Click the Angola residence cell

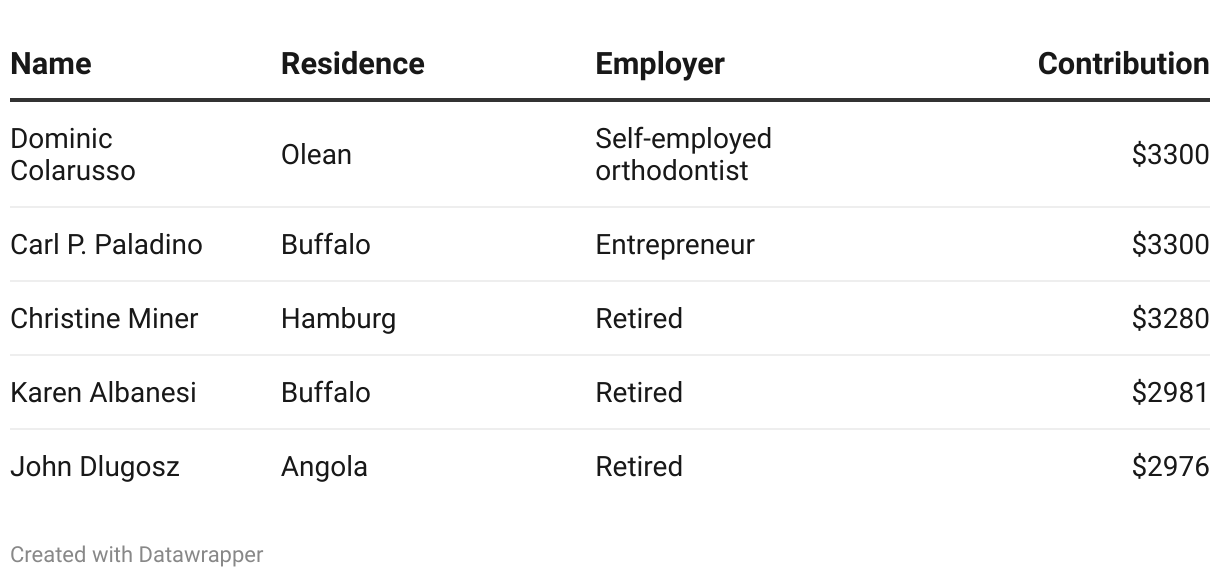pos(324,467)
